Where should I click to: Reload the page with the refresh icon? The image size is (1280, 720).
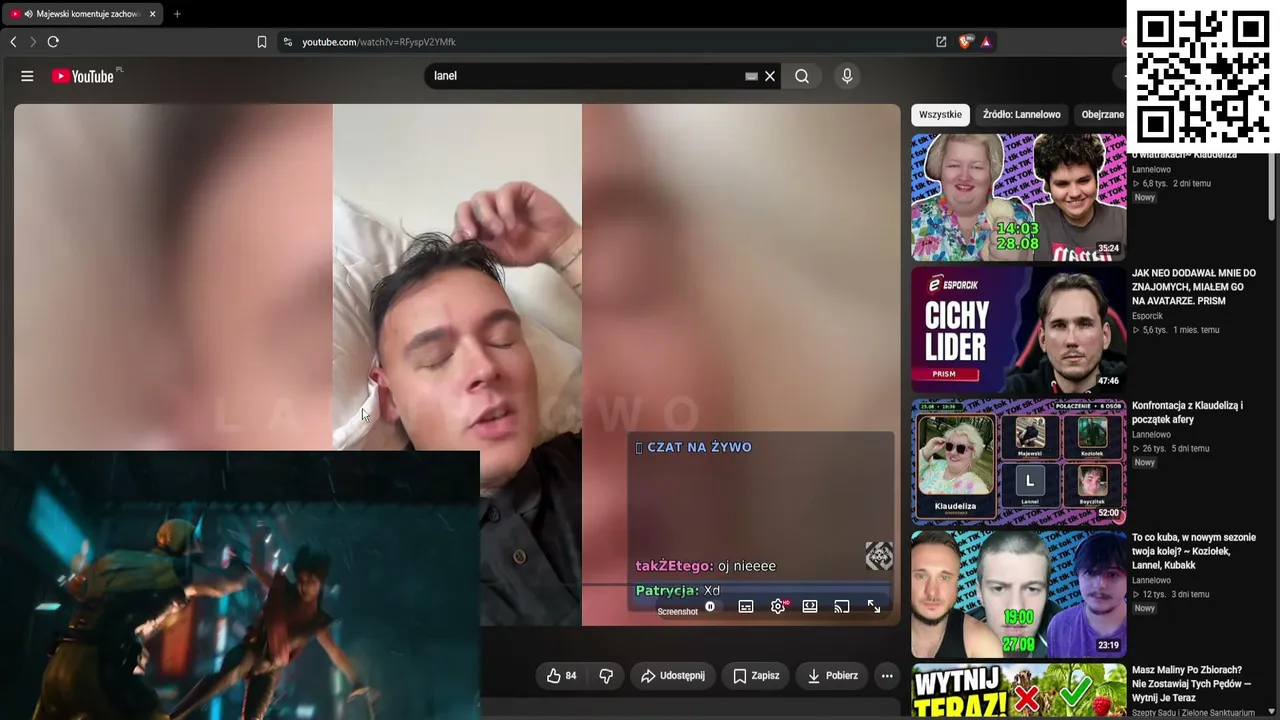pyautogui.click(x=53, y=42)
